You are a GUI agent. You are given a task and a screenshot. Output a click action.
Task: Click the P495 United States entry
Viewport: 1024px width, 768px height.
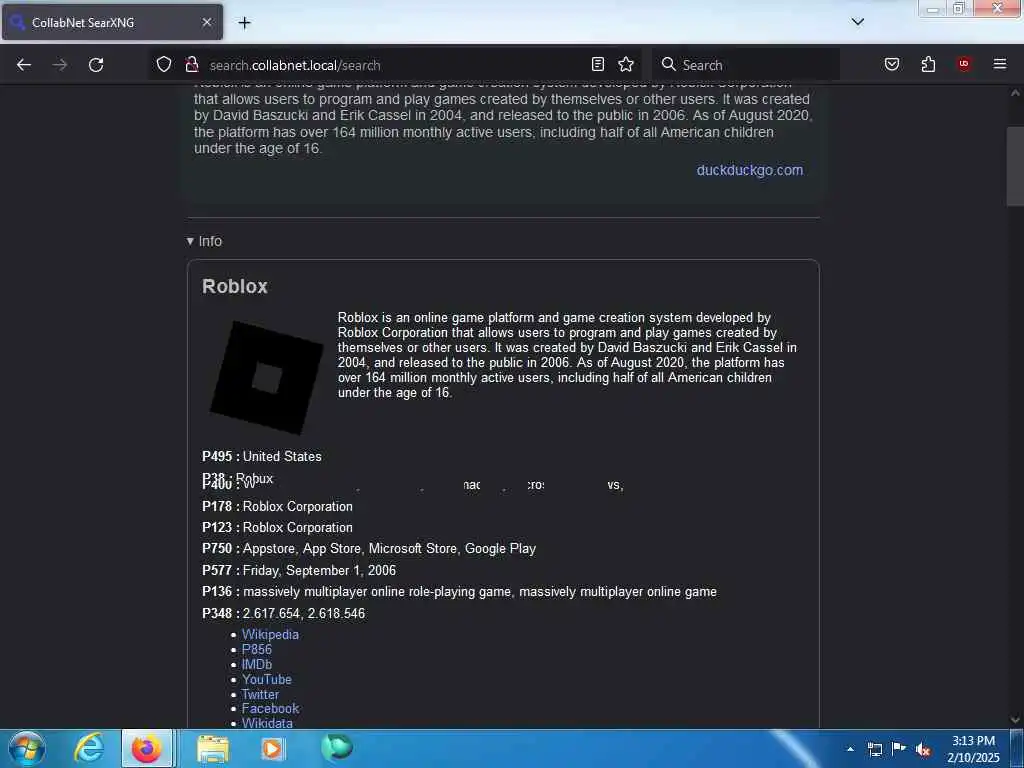(x=262, y=456)
